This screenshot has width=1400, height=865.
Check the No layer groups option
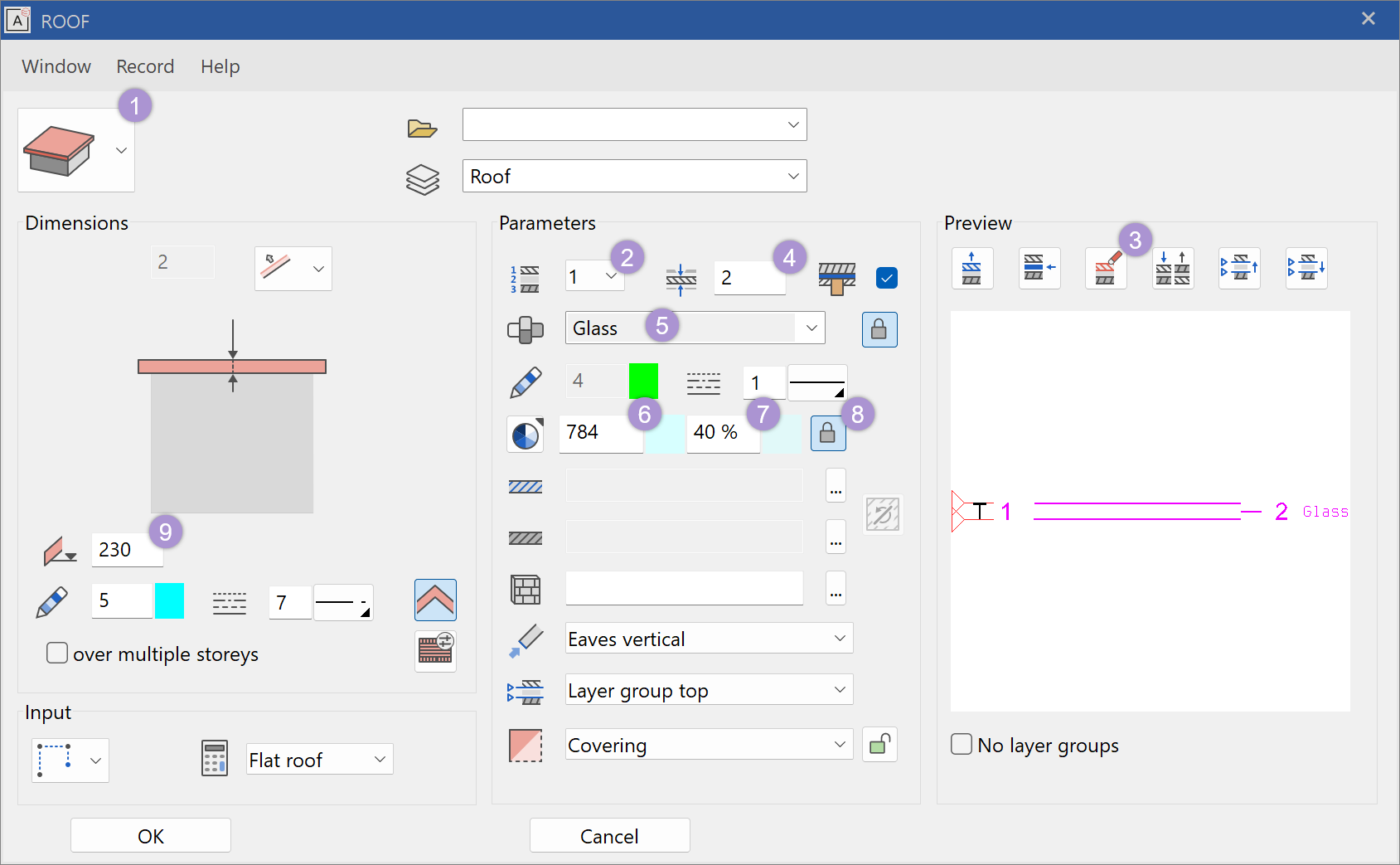962,745
